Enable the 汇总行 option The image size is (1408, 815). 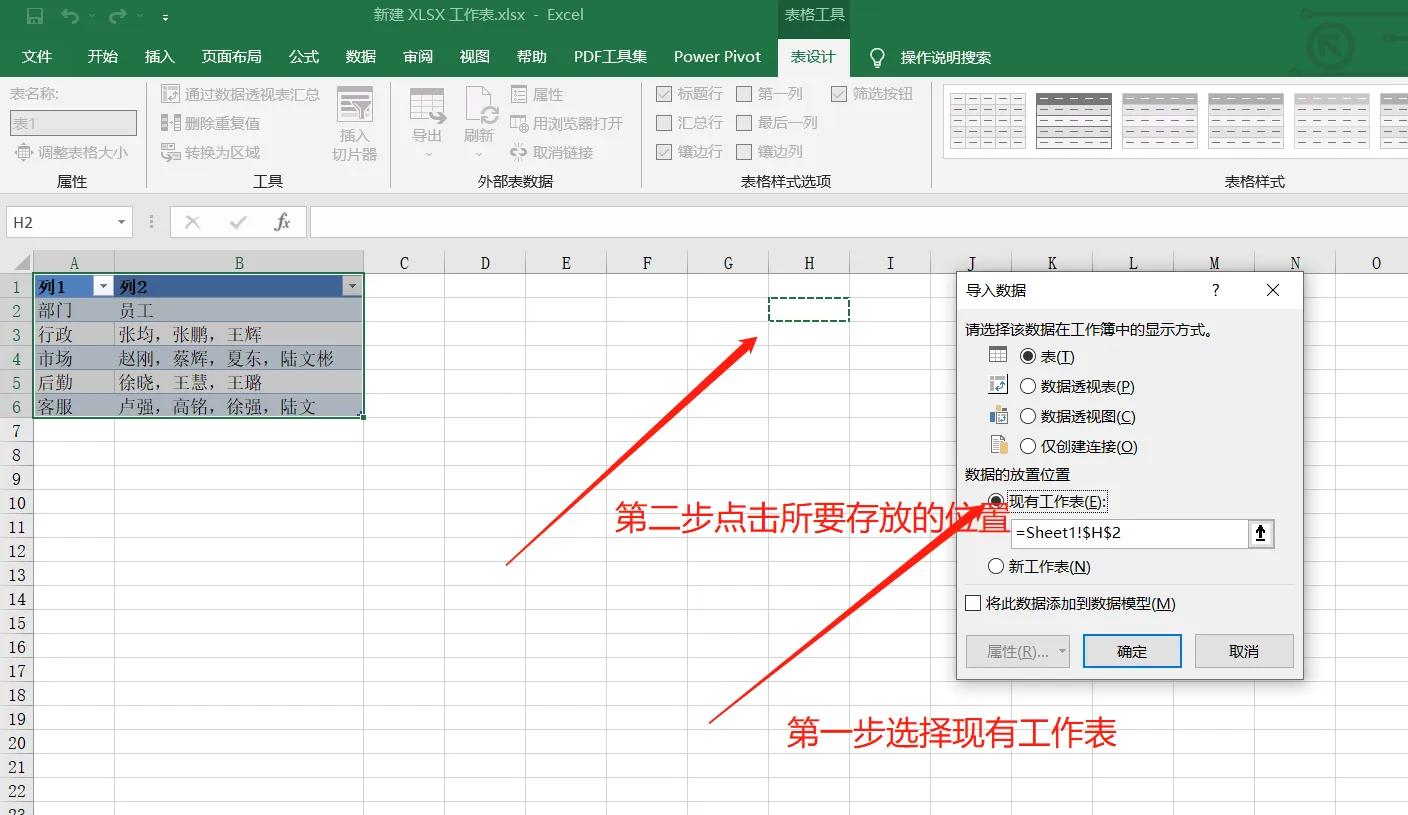click(x=665, y=123)
